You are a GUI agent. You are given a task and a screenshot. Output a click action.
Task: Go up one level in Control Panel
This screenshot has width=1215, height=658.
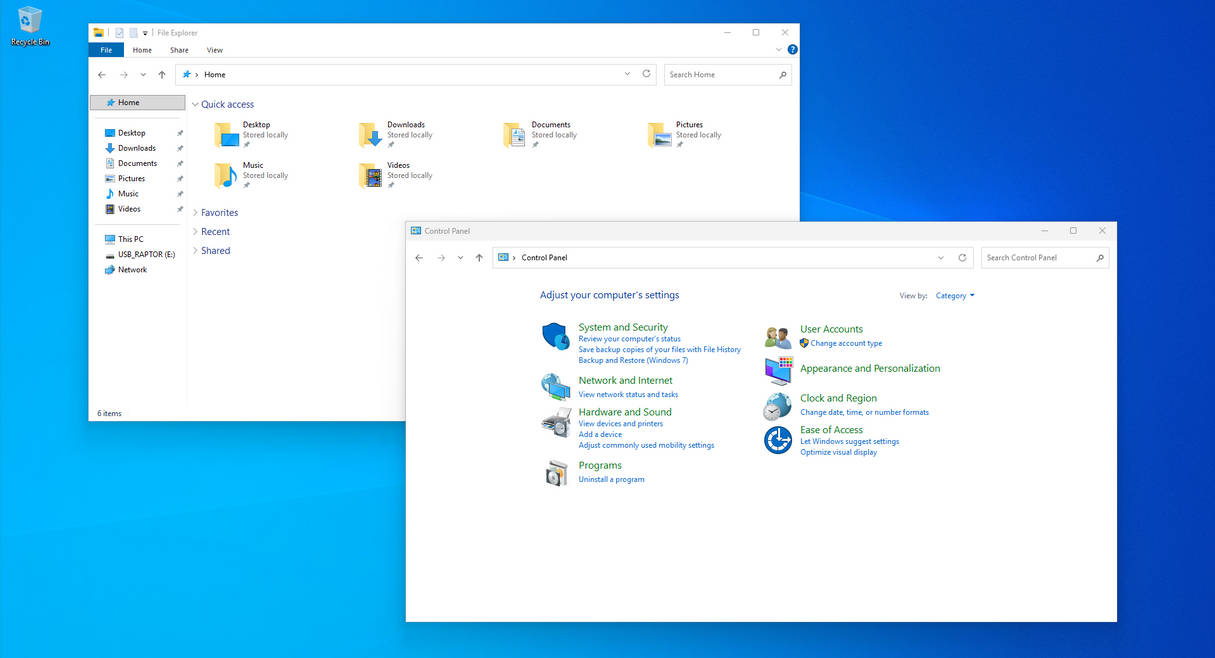[479, 258]
